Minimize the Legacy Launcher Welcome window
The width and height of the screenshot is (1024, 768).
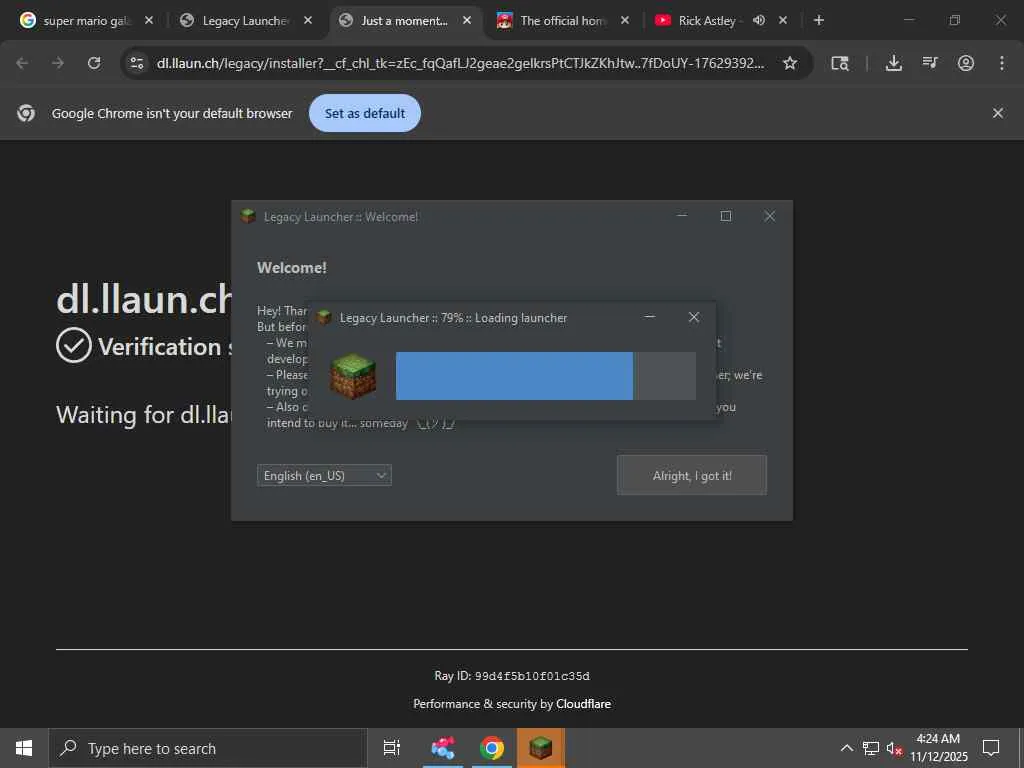coord(682,216)
